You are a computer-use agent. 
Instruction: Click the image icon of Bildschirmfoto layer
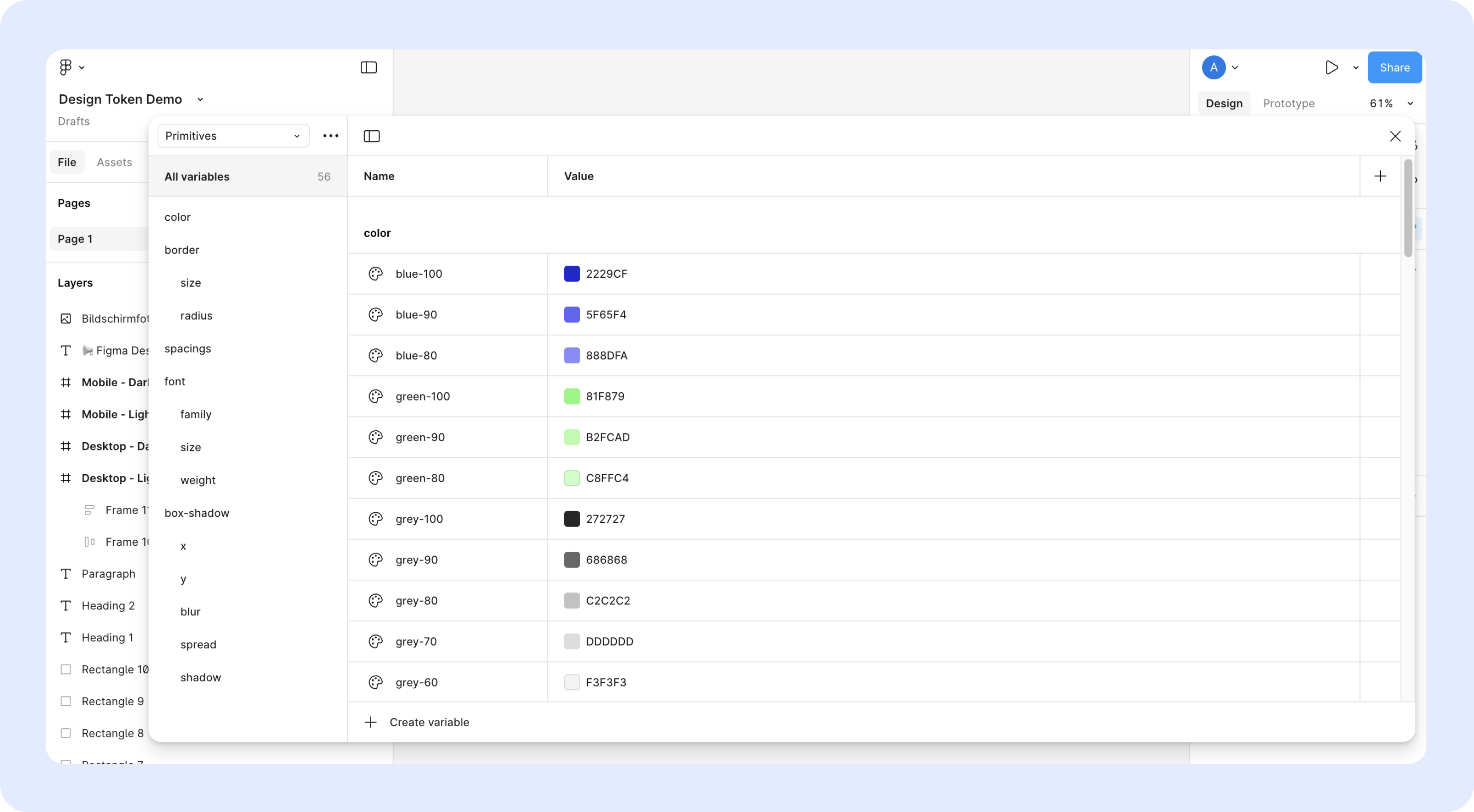click(66, 319)
